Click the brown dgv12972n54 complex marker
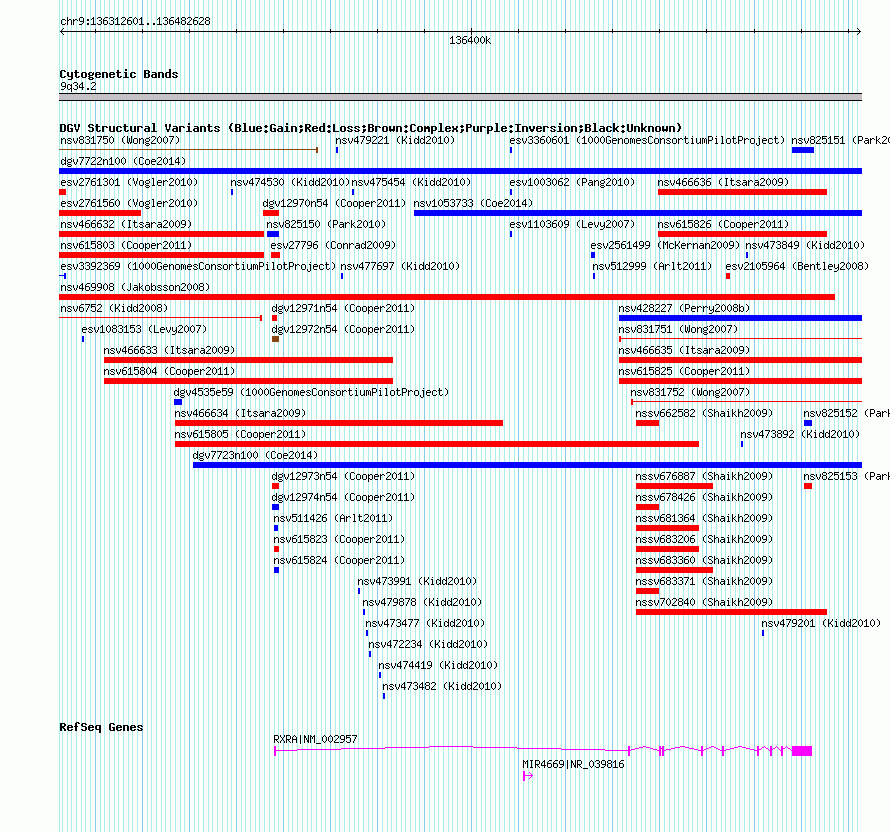Viewport: 890px width, 832px height. [275, 339]
